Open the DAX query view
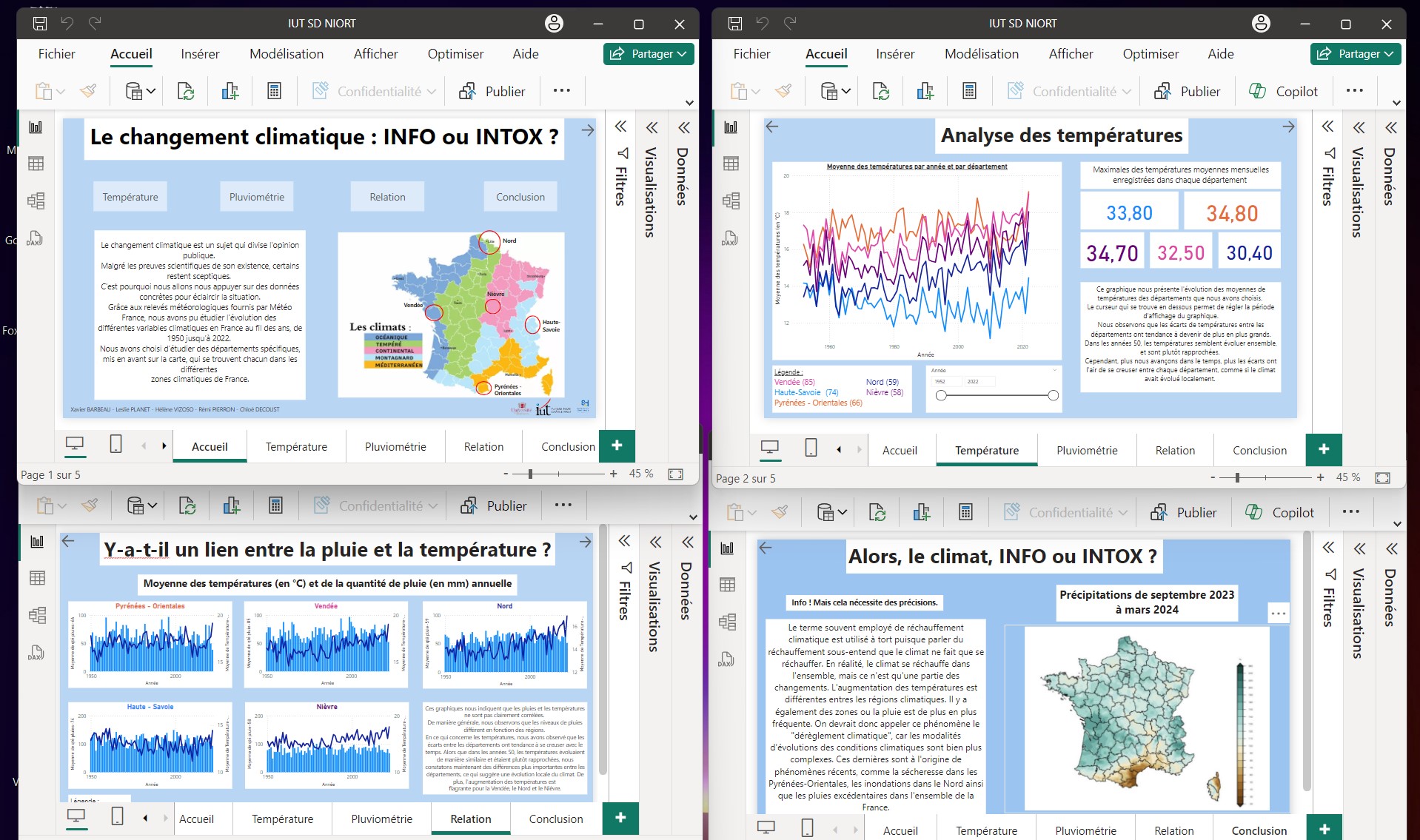 (x=35, y=238)
